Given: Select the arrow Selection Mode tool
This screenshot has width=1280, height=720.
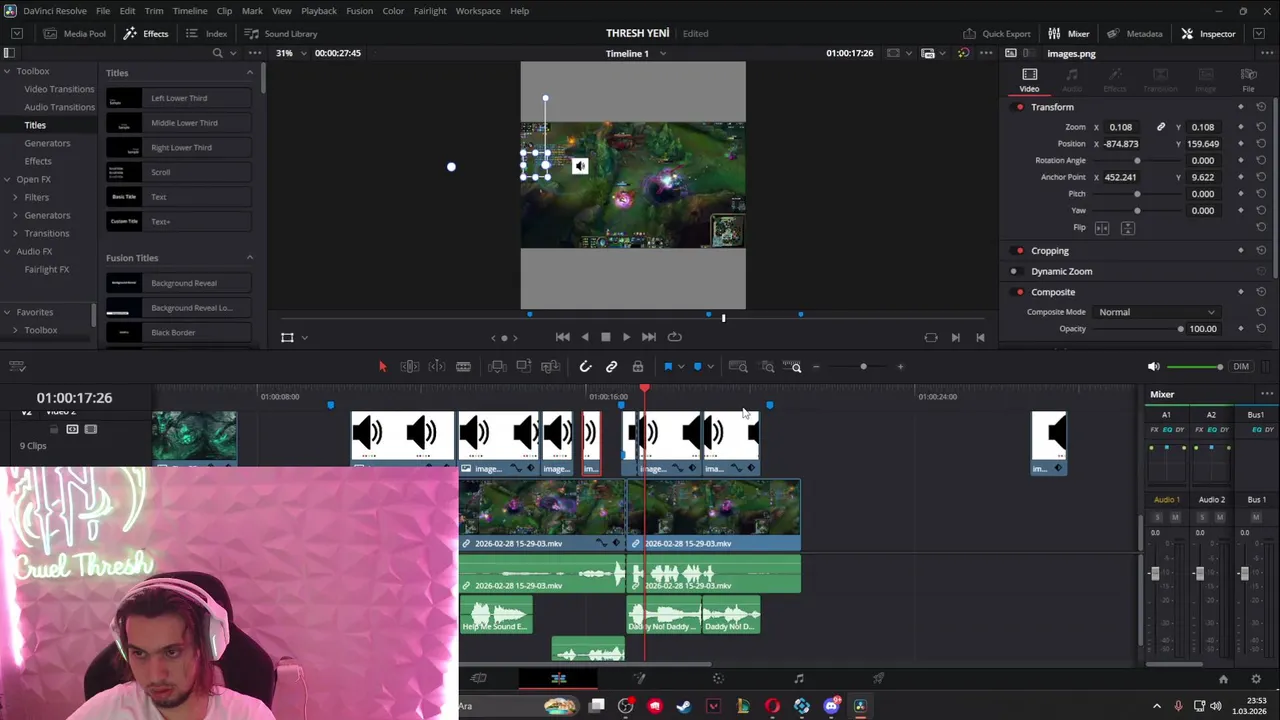Looking at the screenshot, I should (x=382, y=367).
